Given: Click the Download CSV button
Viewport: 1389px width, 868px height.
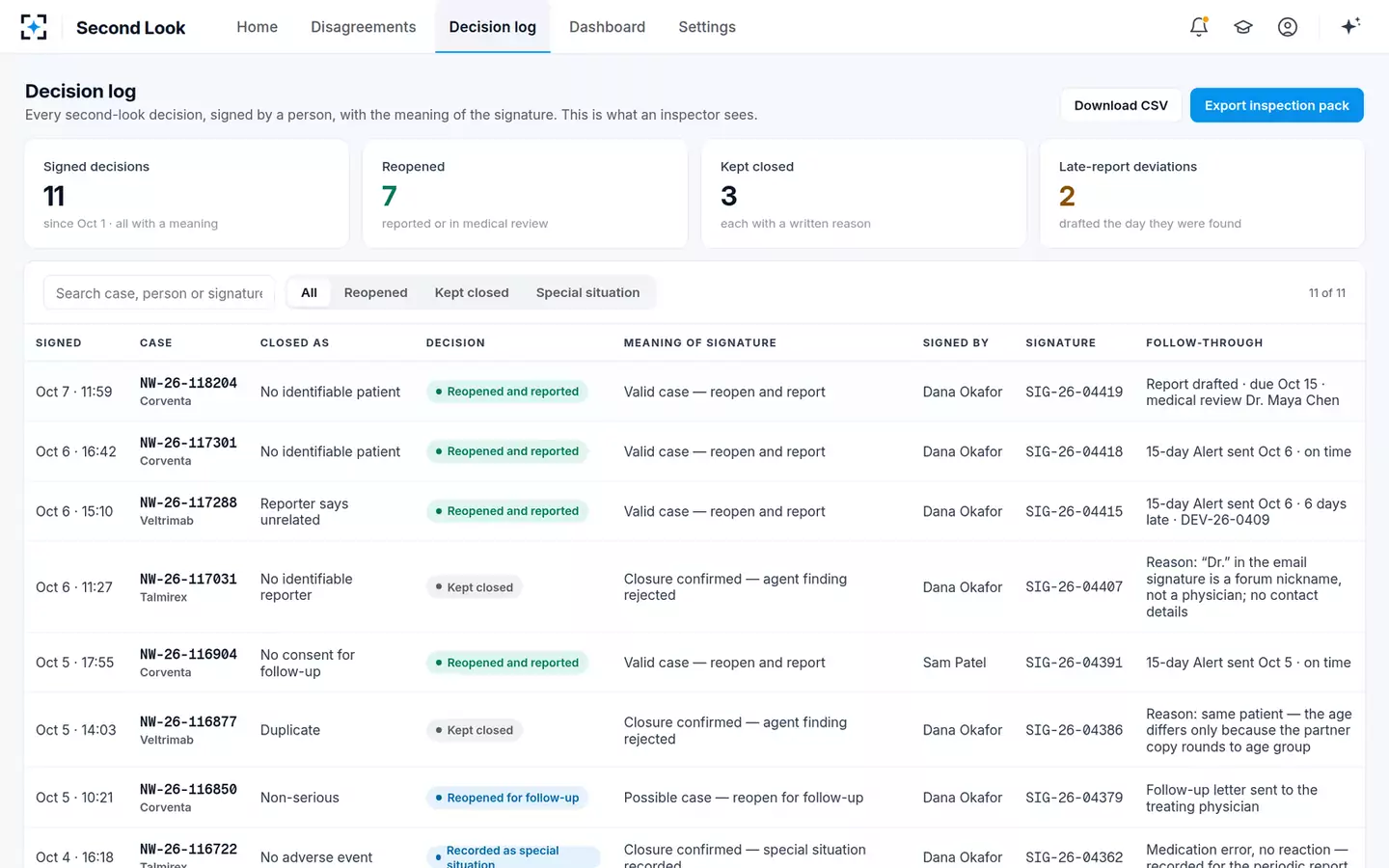Looking at the screenshot, I should 1121,105.
